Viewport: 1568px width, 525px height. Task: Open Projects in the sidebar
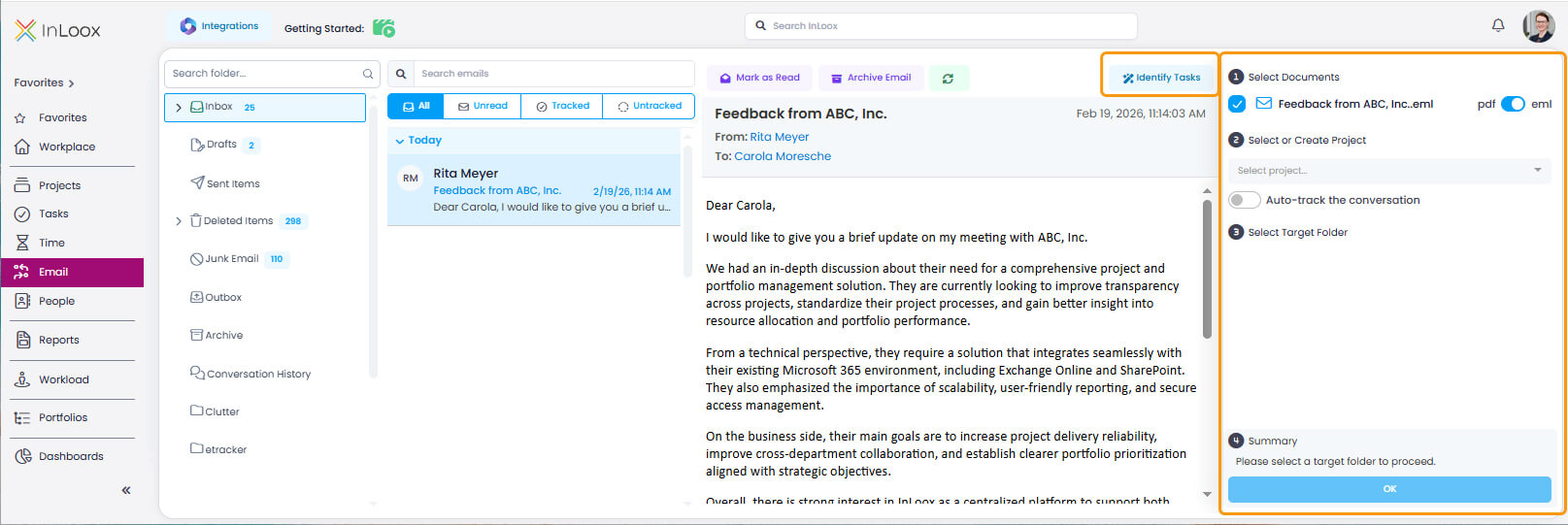[59, 185]
